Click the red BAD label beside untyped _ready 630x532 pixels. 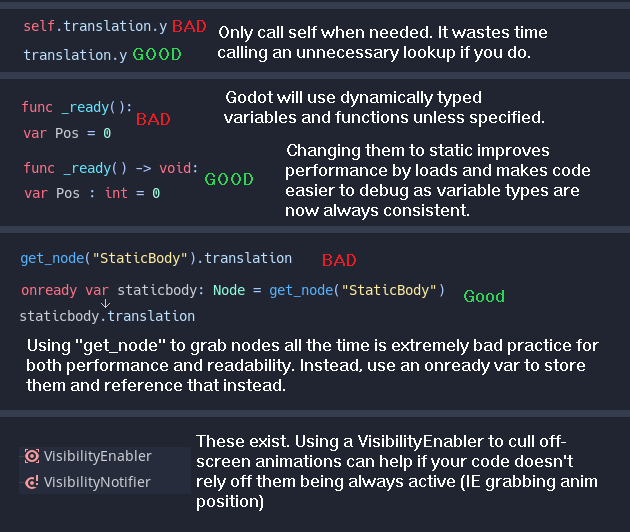click(153, 120)
